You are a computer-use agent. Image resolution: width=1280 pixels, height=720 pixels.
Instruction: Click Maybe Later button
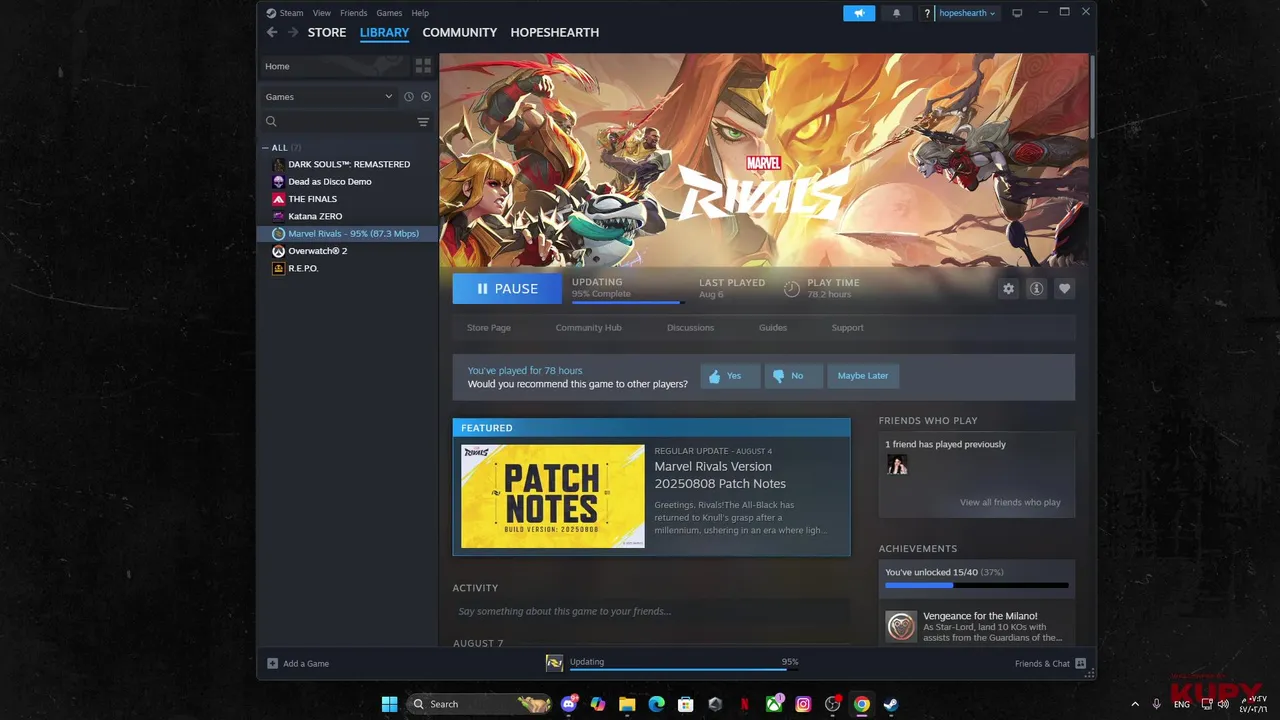tap(863, 376)
